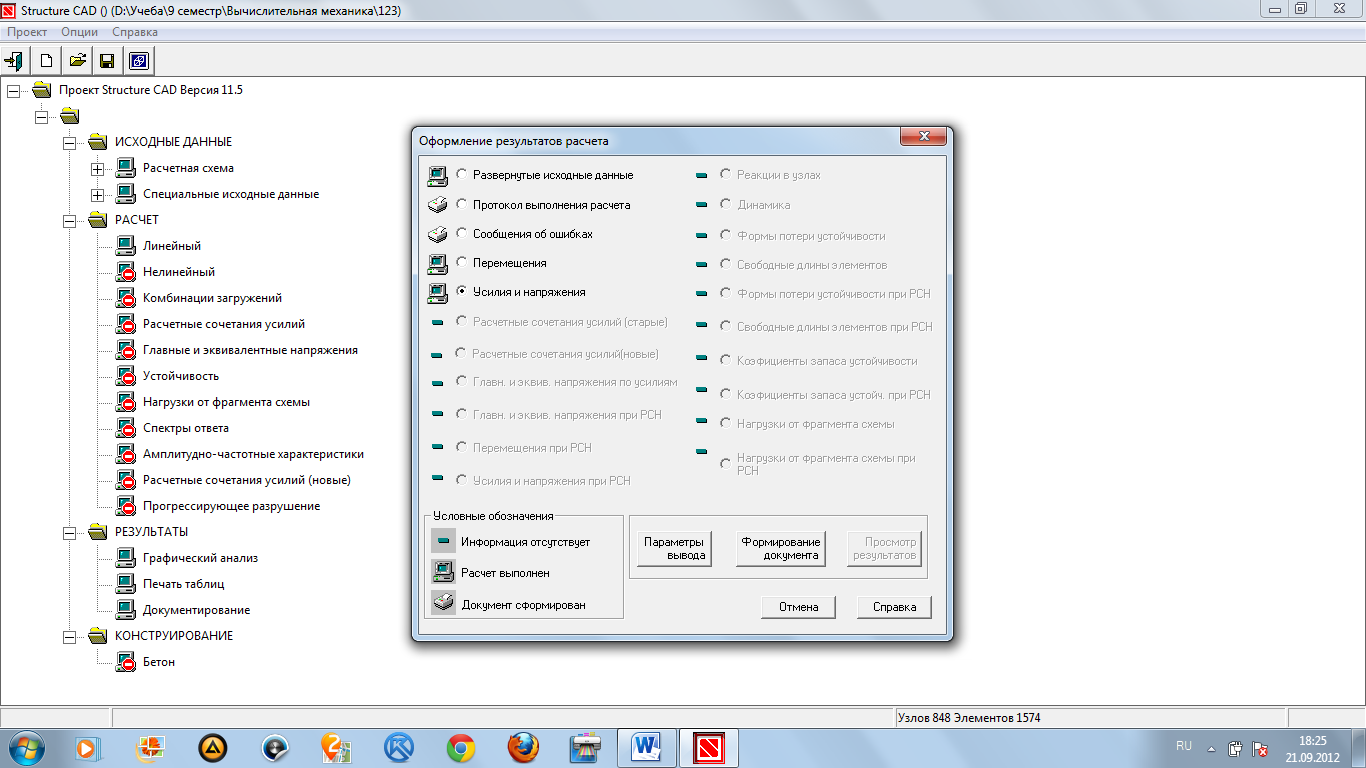Select Развернутые исходные данные radio button
The image size is (1366, 768).
[461, 174]
